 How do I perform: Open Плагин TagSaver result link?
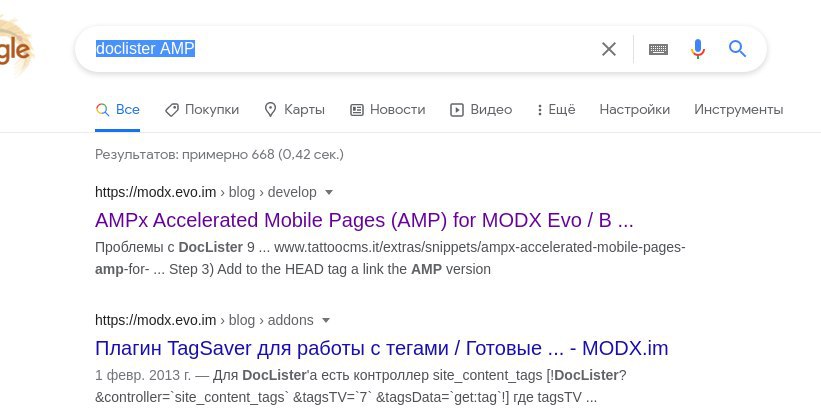click(382, 348)
